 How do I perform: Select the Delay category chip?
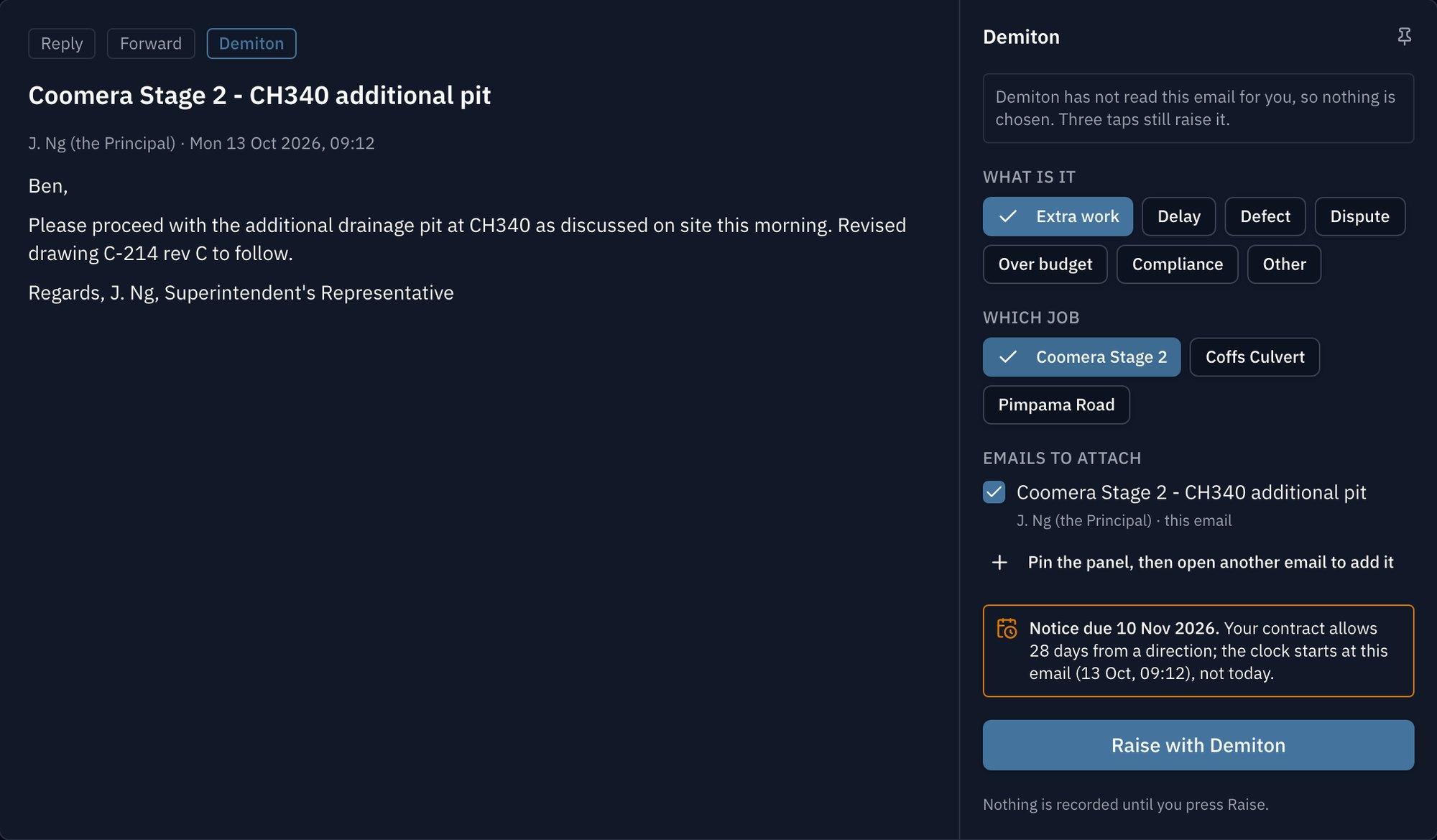coord(1178,216)
